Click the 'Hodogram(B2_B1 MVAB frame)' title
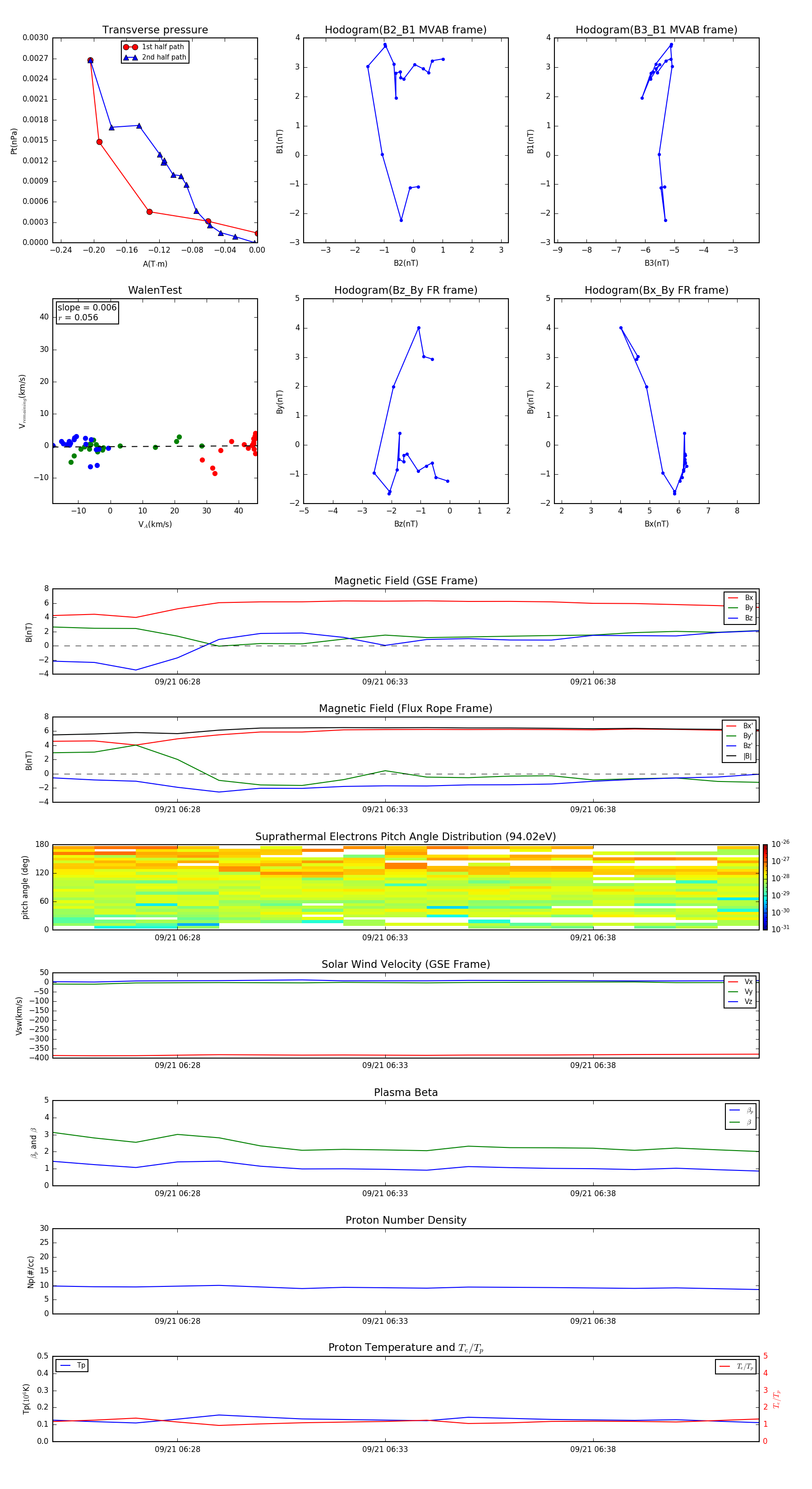 pyautogui.click(x=406, y=29)
